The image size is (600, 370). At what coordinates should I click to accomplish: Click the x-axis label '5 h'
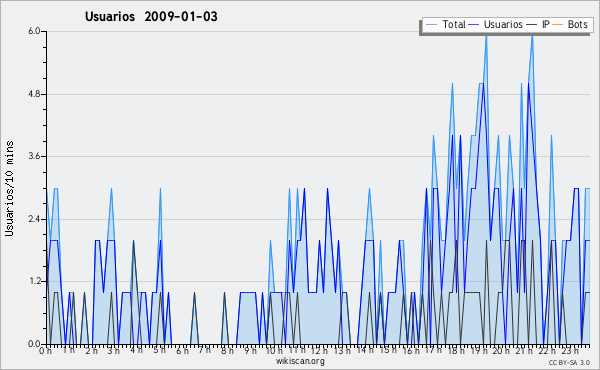pyautogui.click(x=159, y=350)
